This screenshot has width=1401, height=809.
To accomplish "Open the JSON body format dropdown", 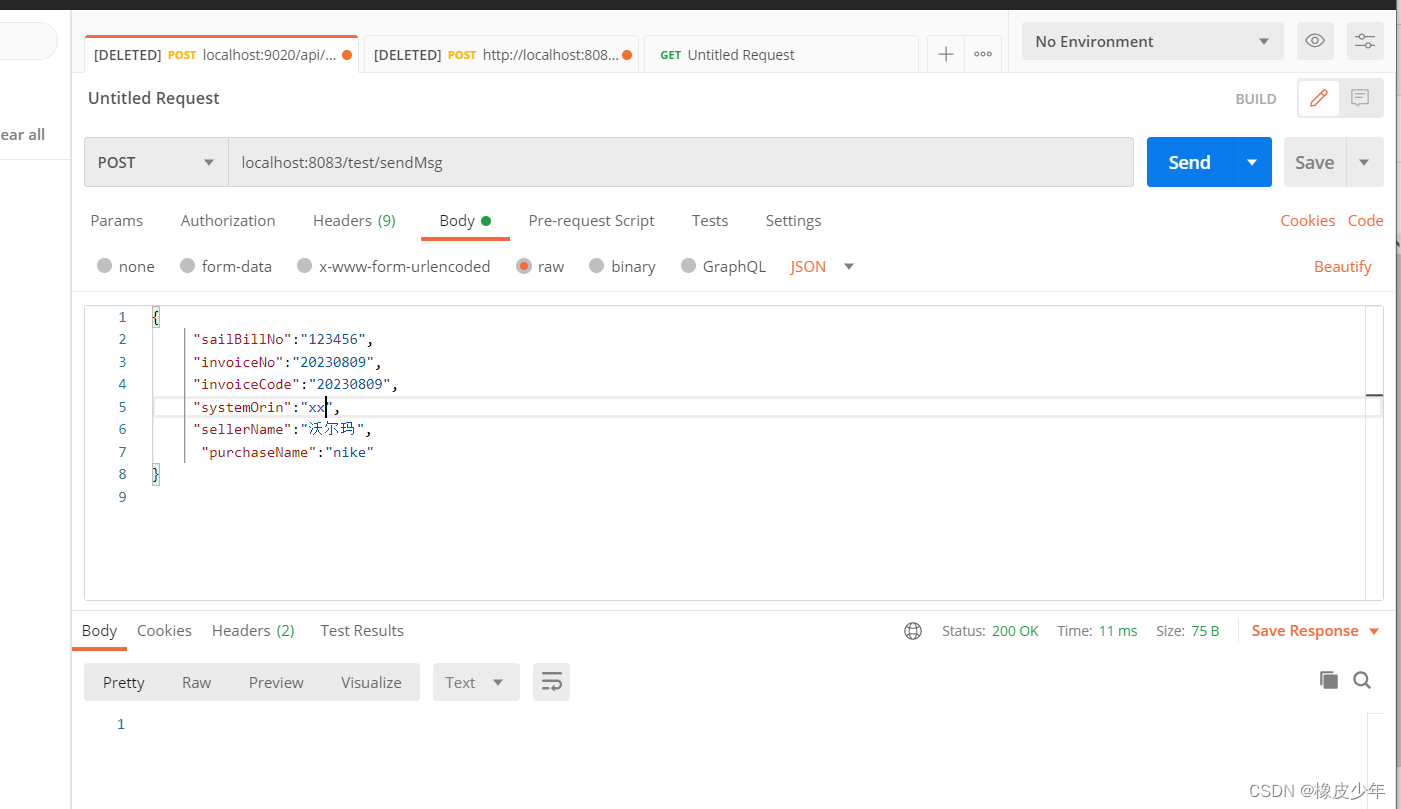I will tap(822, 266).
